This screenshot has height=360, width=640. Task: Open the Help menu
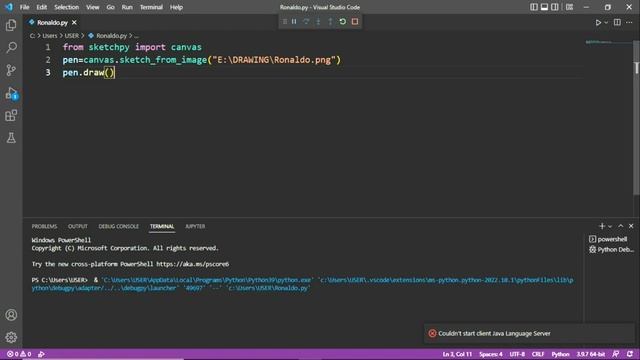click(x=176, y=7)
